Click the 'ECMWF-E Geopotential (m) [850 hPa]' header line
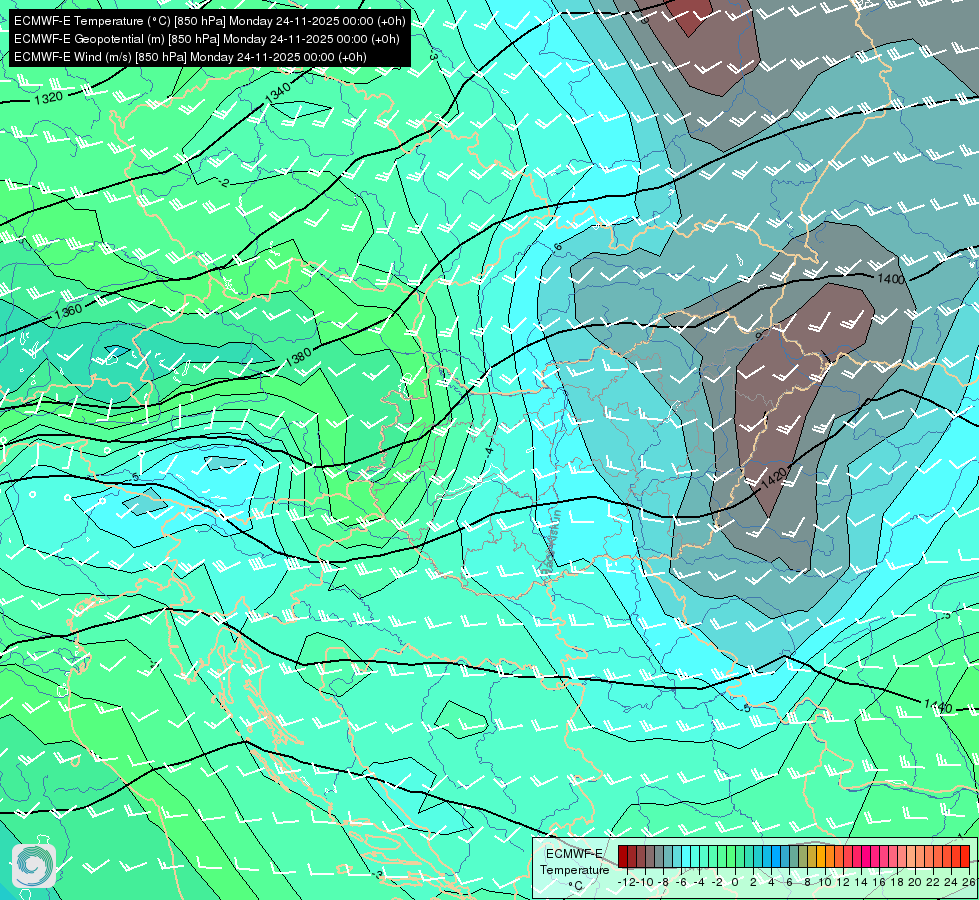Viewport: 979px width, 900px height. (x=207, y=39)
